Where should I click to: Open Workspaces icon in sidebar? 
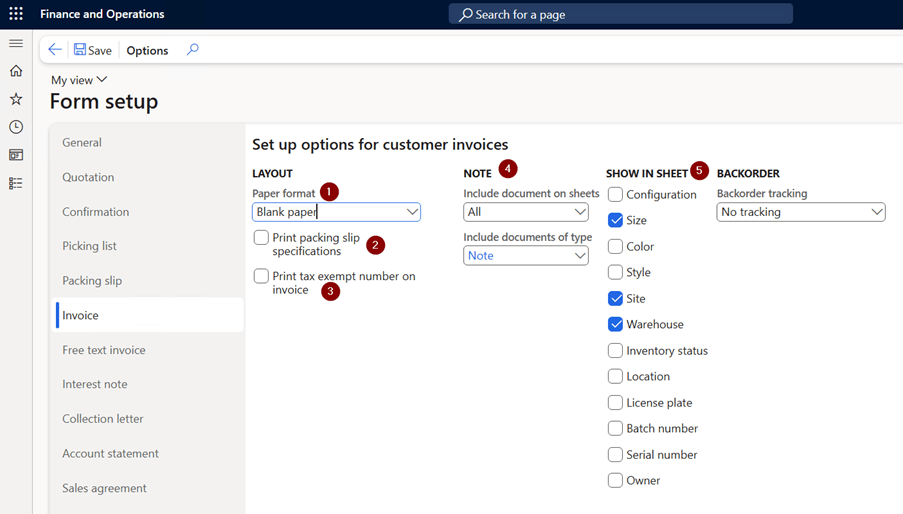coord(16,155)
